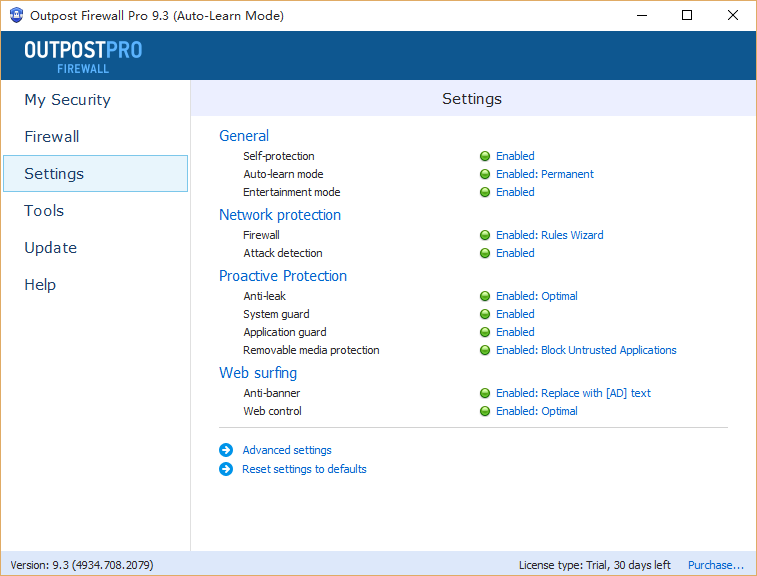Click the green status dot for Application guard

click(x=485, y=332)
